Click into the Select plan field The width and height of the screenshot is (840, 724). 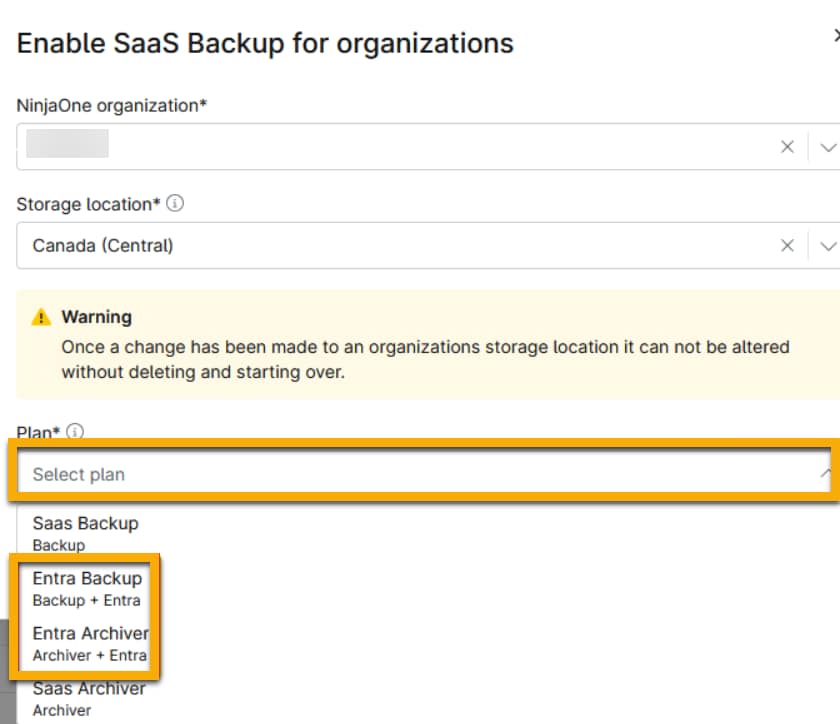[400, 474]
